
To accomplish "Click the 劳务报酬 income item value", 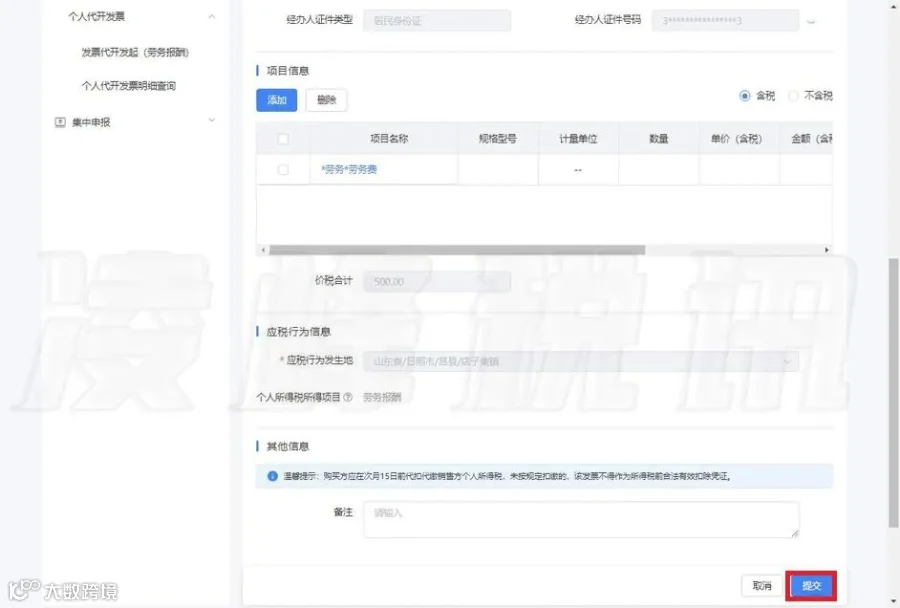I will [382, 397].
